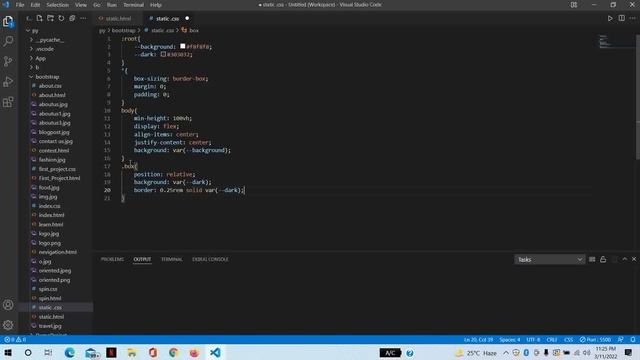Viewport: 640px width, 360px height.
Task: Open the Explorer view in activity bar
Action: (8, 21)
